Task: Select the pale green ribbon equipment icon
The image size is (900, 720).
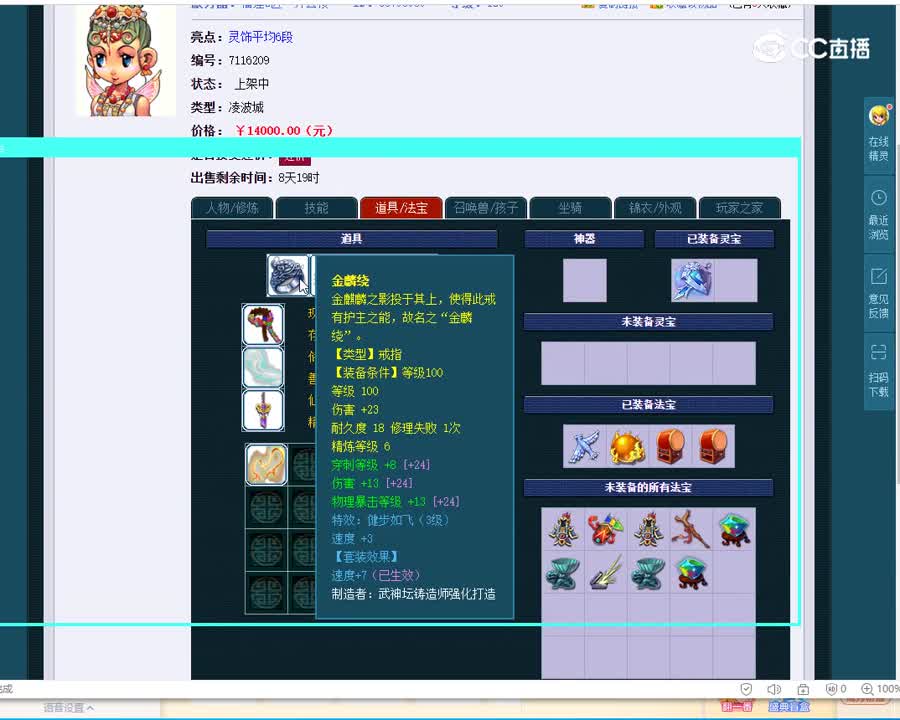Action: click(263, 367)
